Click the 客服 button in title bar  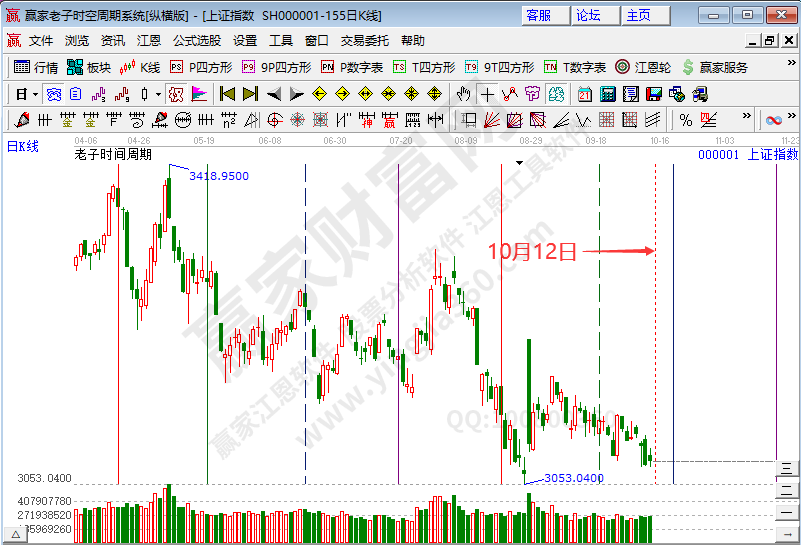tap(538, 15)
